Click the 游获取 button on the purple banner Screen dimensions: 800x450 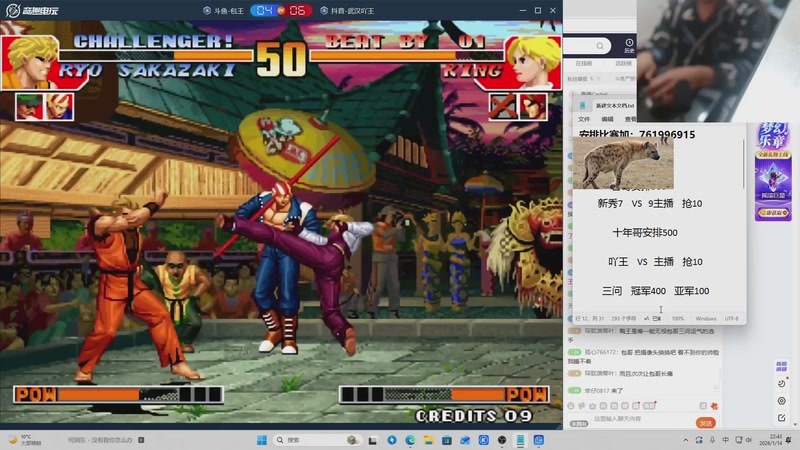pyautogui.click(x=773, y=212)
